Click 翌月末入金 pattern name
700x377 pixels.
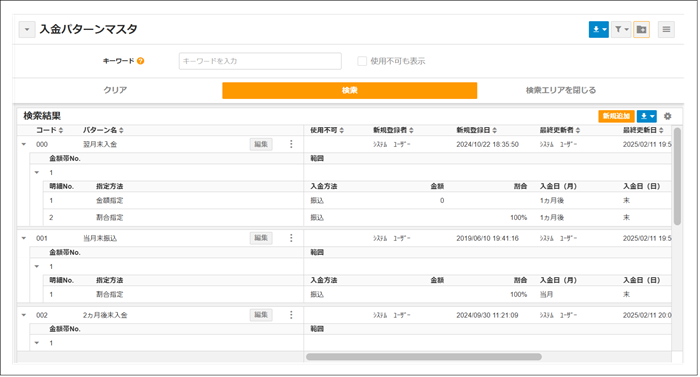click(100, 144)
